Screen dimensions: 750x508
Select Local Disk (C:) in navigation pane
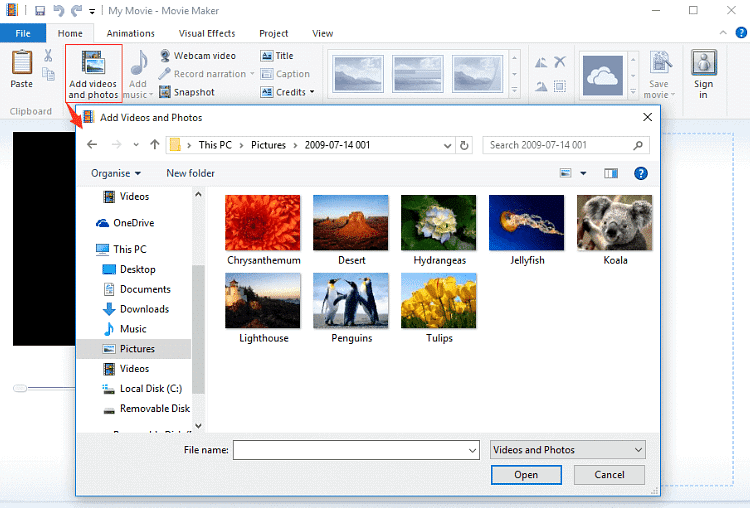pyautogui.click(x=143, y=388)
